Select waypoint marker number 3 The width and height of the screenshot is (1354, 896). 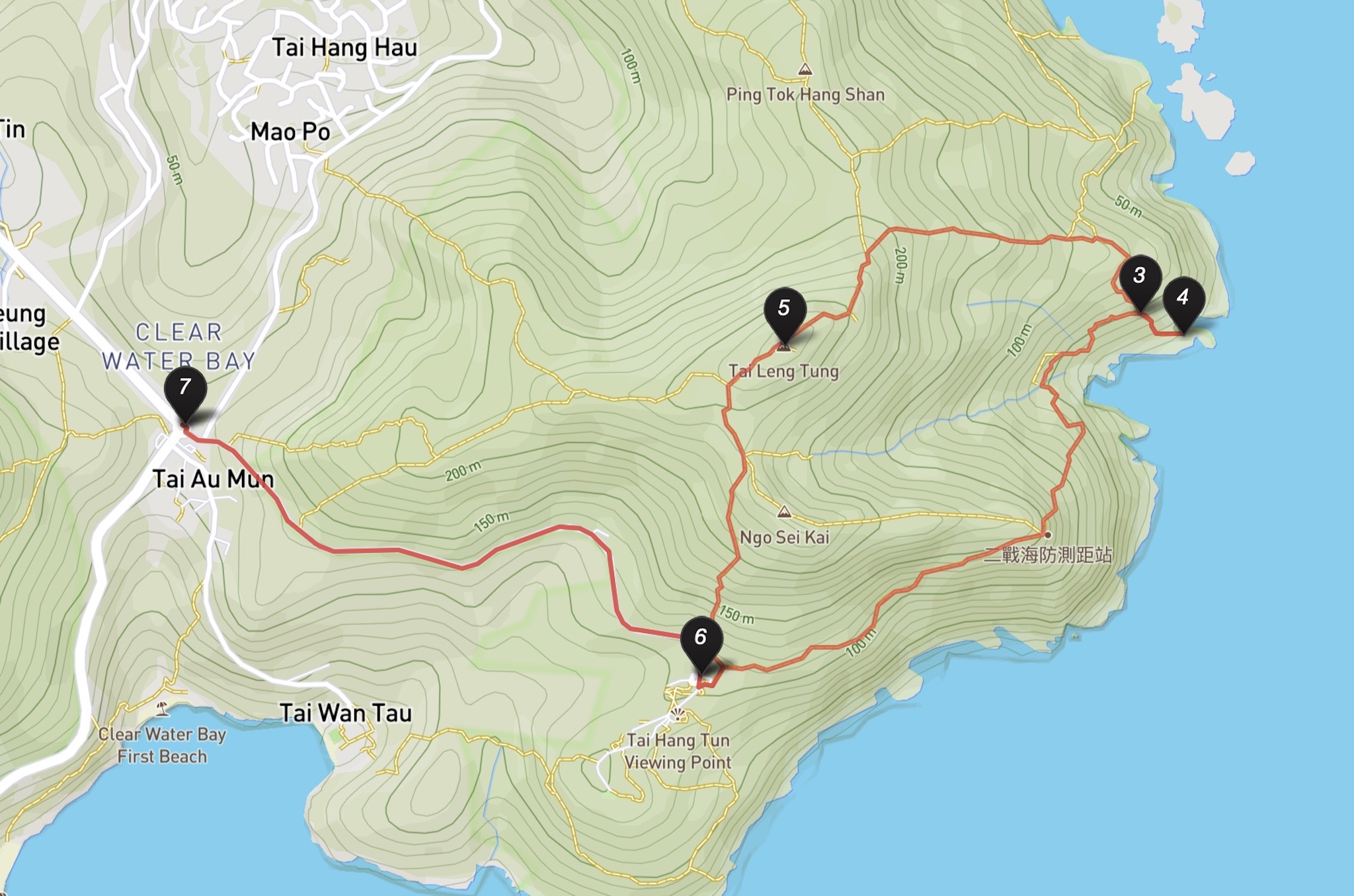(1140, 282)
